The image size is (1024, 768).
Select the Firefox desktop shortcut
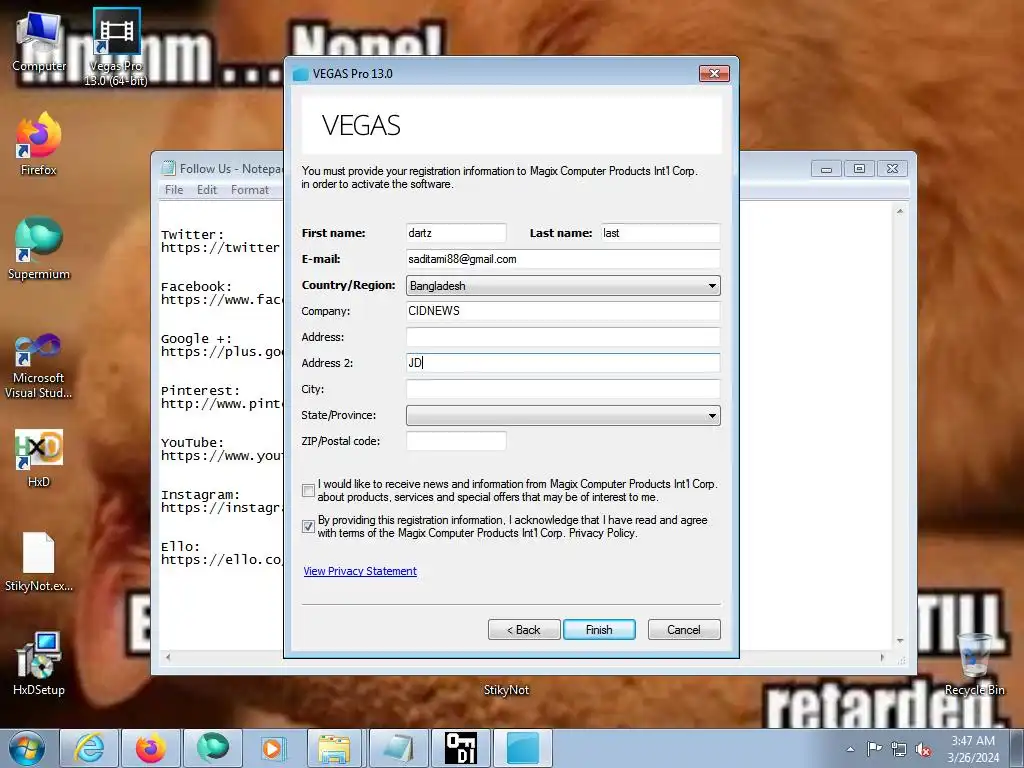pos(39,144)
